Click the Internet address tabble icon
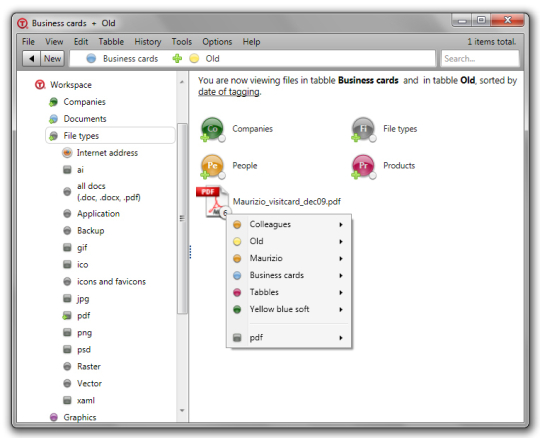 tap(67, 153)
